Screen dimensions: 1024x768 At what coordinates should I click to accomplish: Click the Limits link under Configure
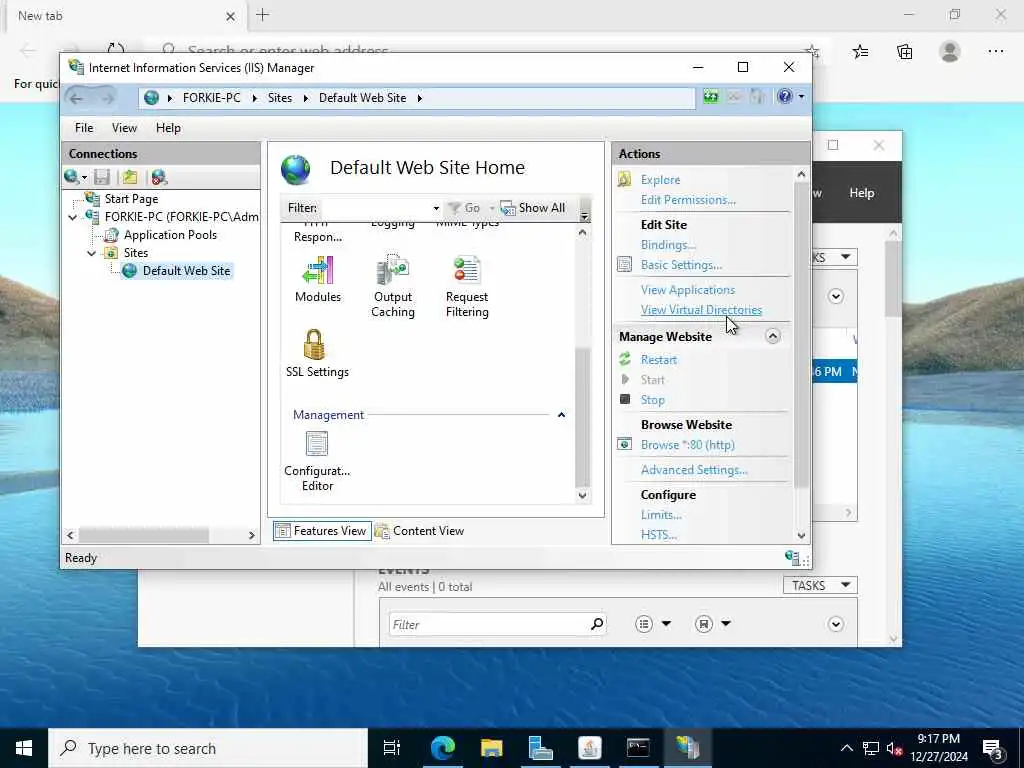click(661, 515)
